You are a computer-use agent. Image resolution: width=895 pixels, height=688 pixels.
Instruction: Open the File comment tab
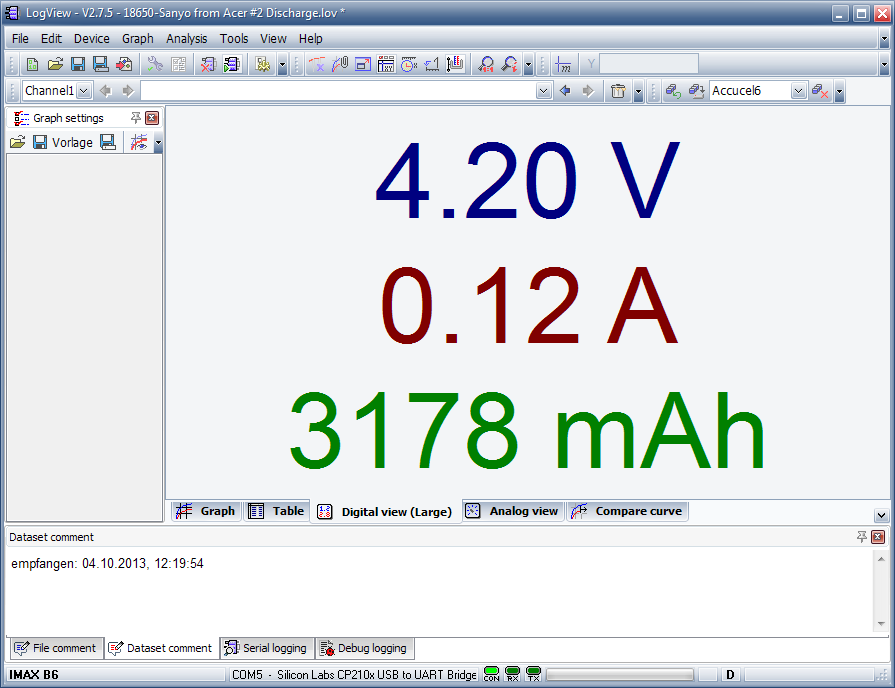coord(55,648)
